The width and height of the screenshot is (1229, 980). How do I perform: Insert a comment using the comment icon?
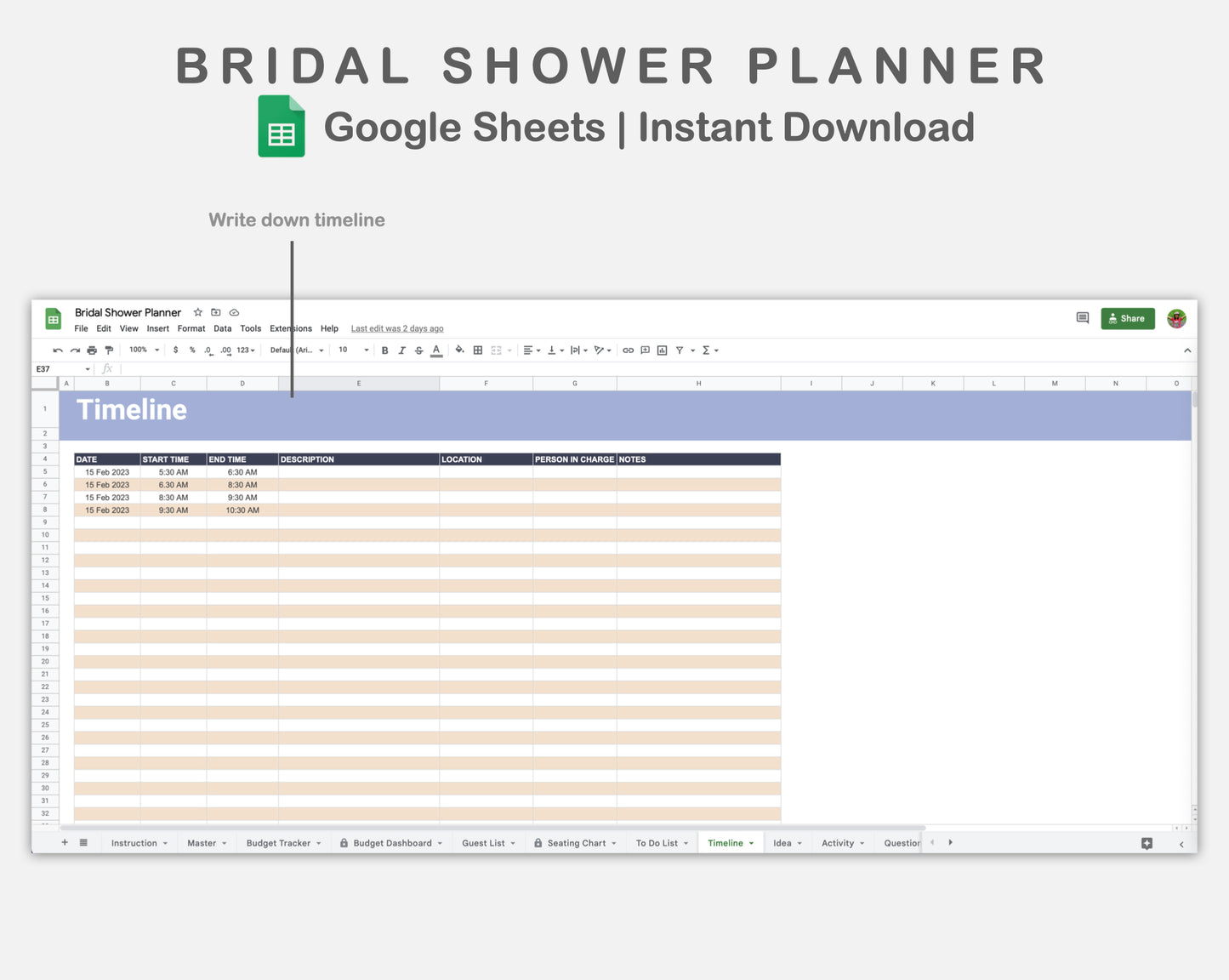tap(645, 350)
